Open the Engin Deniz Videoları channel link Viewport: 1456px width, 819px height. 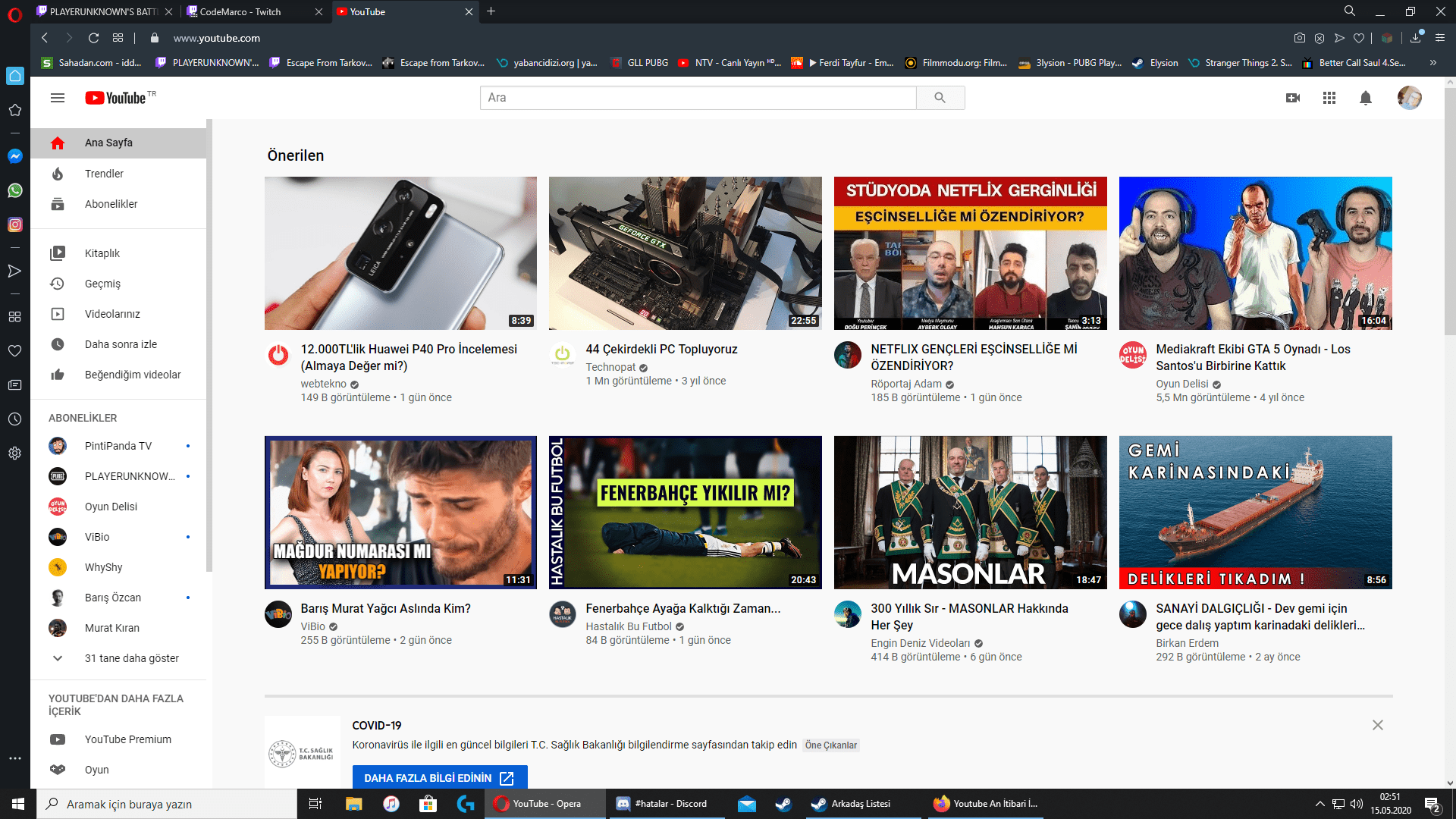921,643
